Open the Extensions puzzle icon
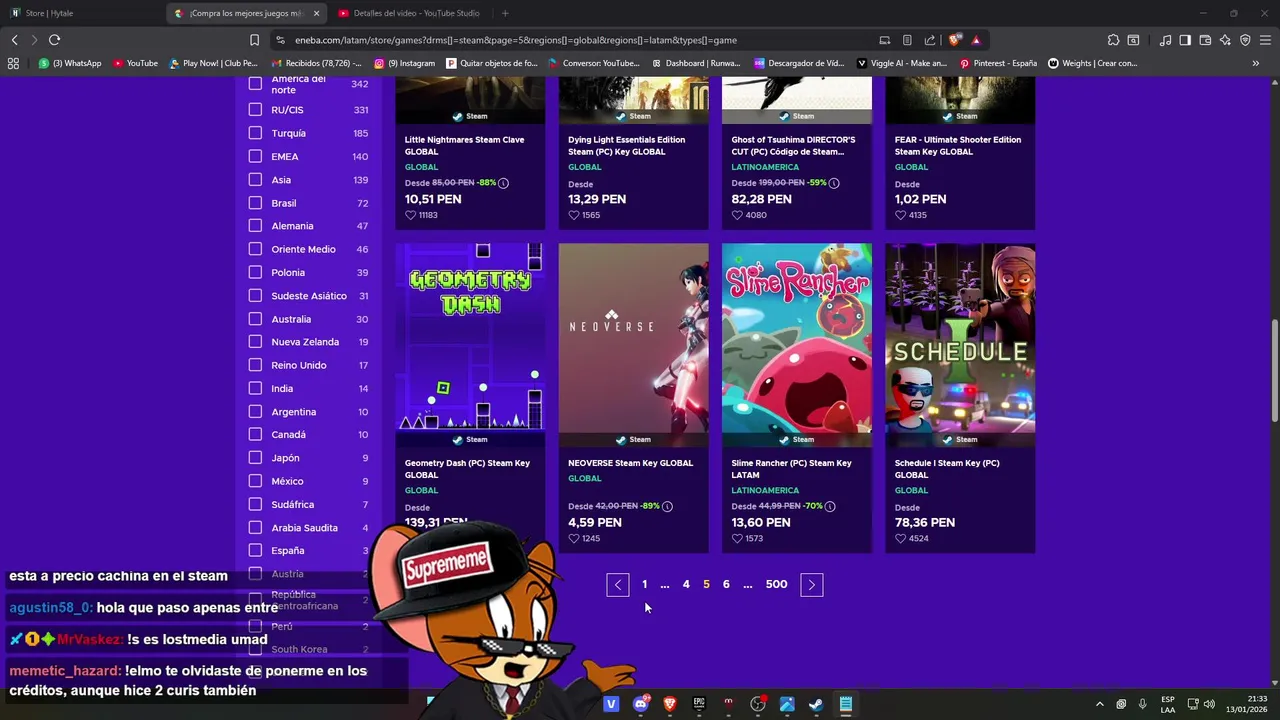Image resolution: width=1280 pixels, height=720 pixels. tap(1113, 40)
